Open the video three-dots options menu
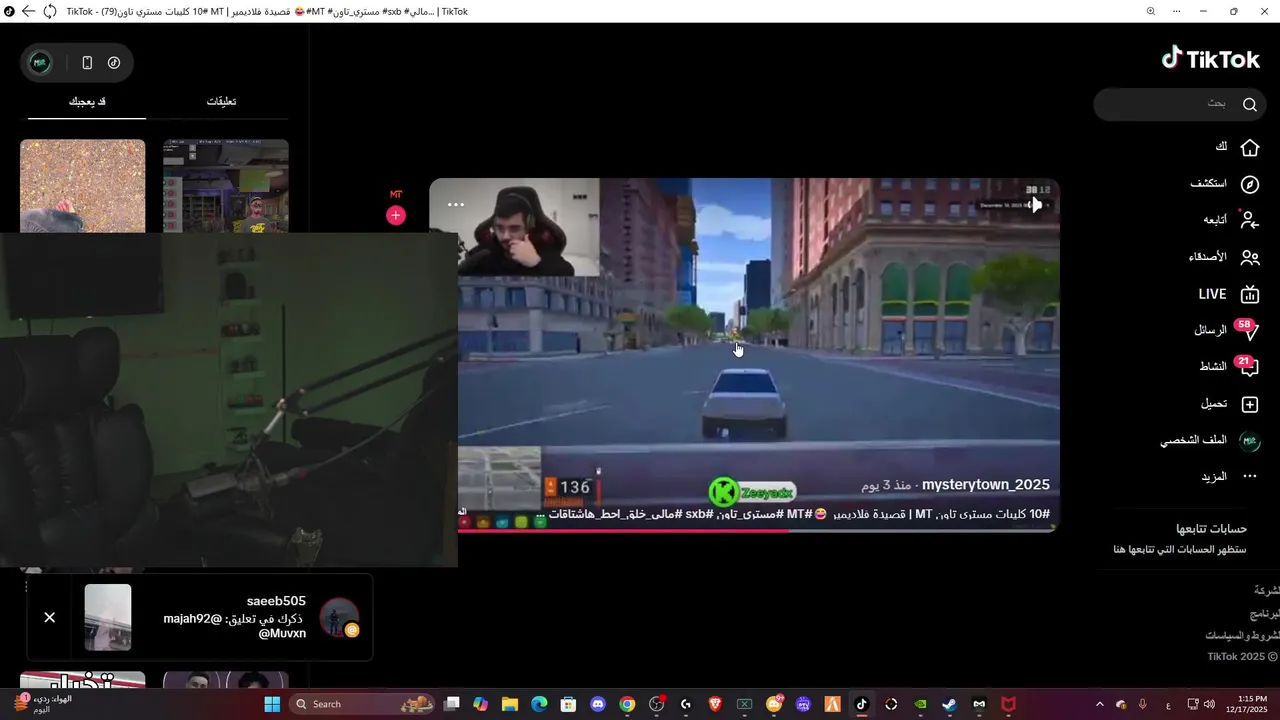 pos(456,204)
